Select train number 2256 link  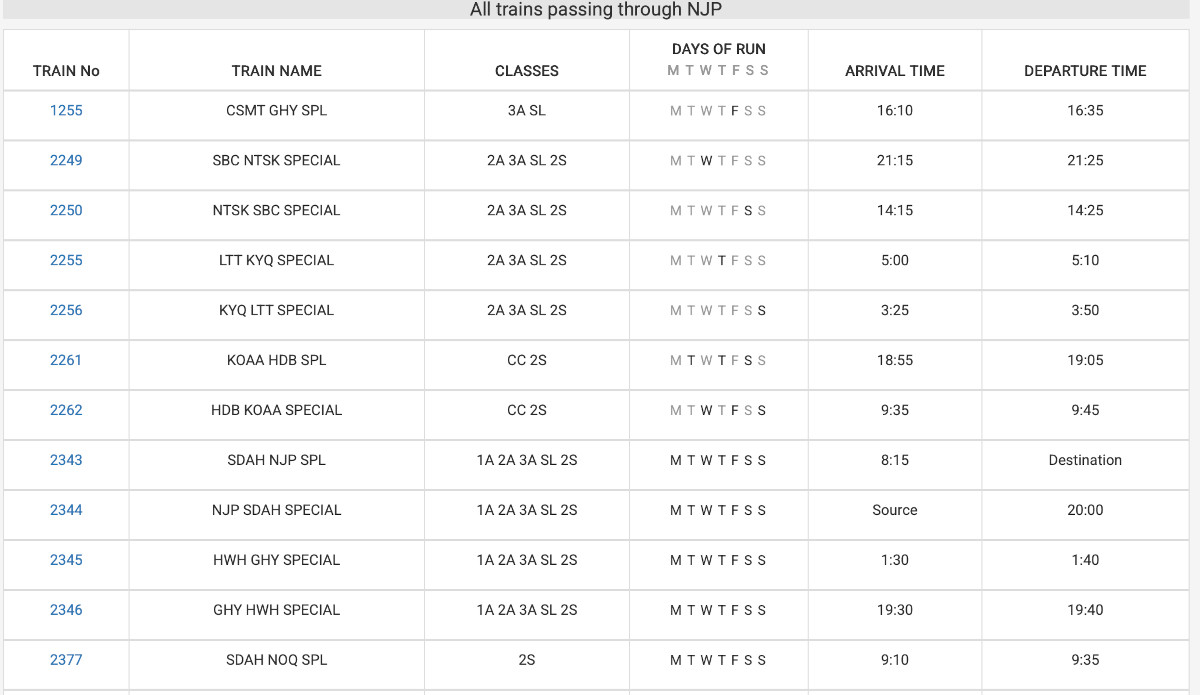pos(66,311)
